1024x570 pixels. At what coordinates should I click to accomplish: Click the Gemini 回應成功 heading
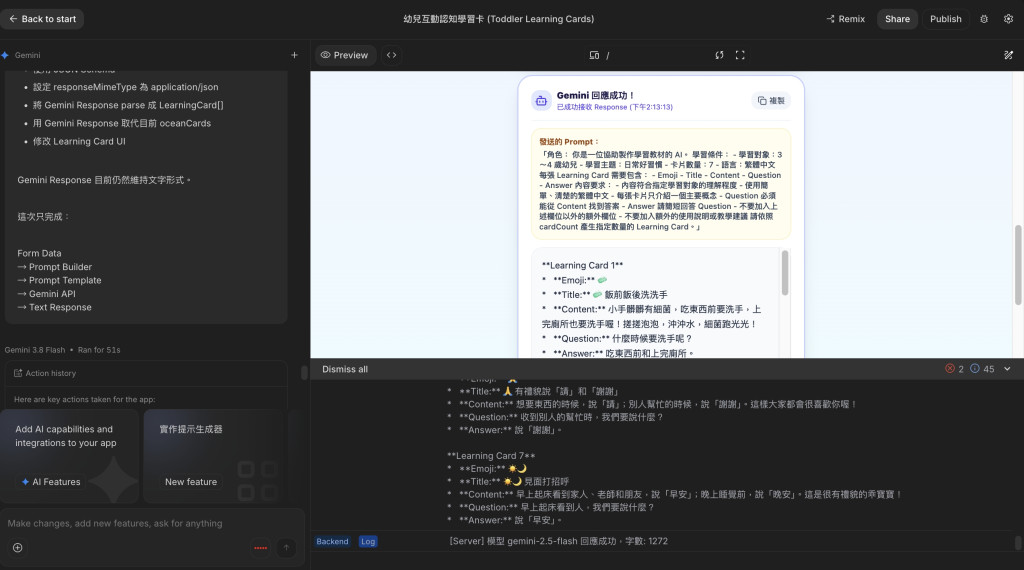pos(596,95)
